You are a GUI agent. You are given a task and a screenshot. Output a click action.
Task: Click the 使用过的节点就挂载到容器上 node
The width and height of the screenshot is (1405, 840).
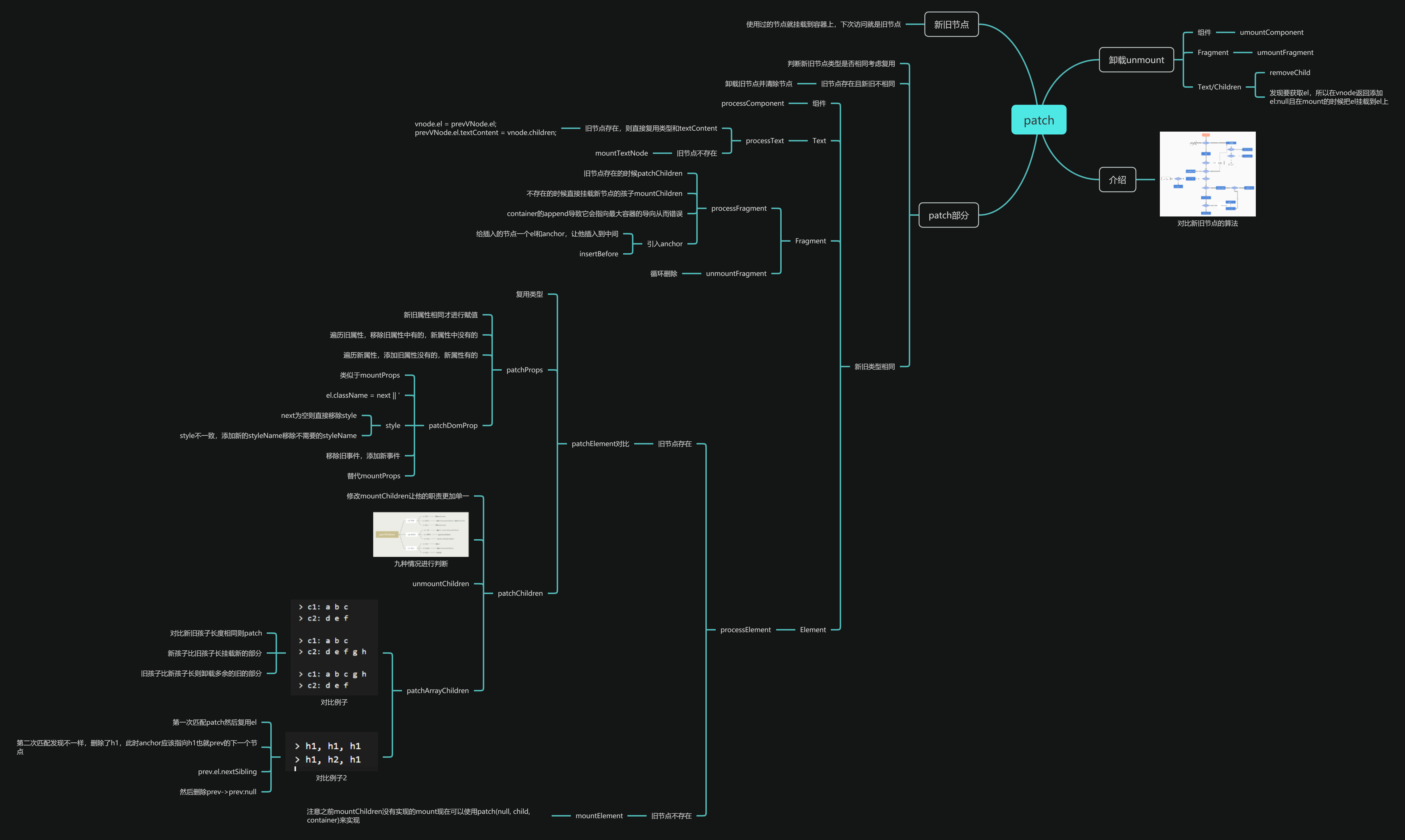(823, 24)
